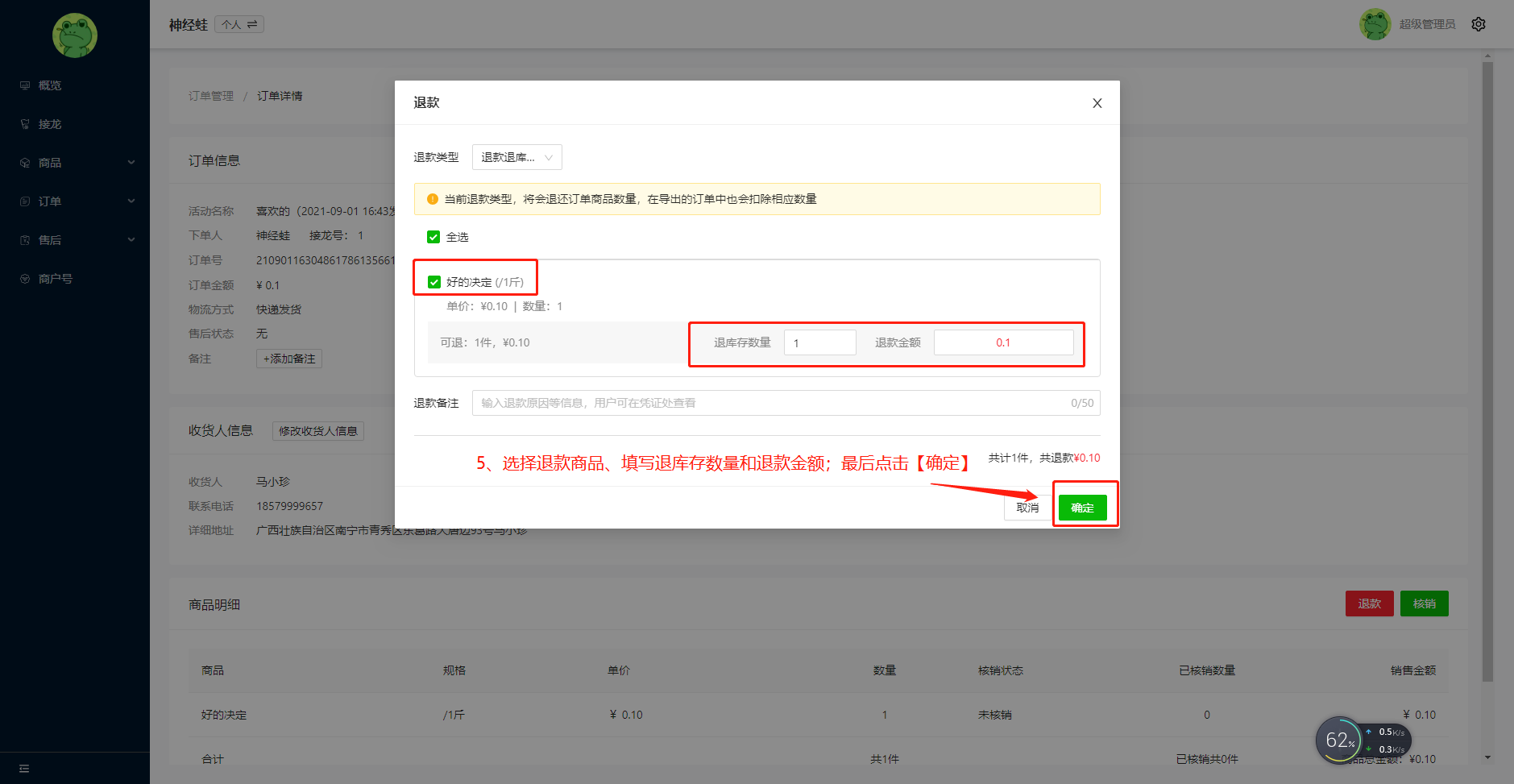Click 快递发货 logistics value
Screen dimensions: 1514x784
[x=279, y=309]
